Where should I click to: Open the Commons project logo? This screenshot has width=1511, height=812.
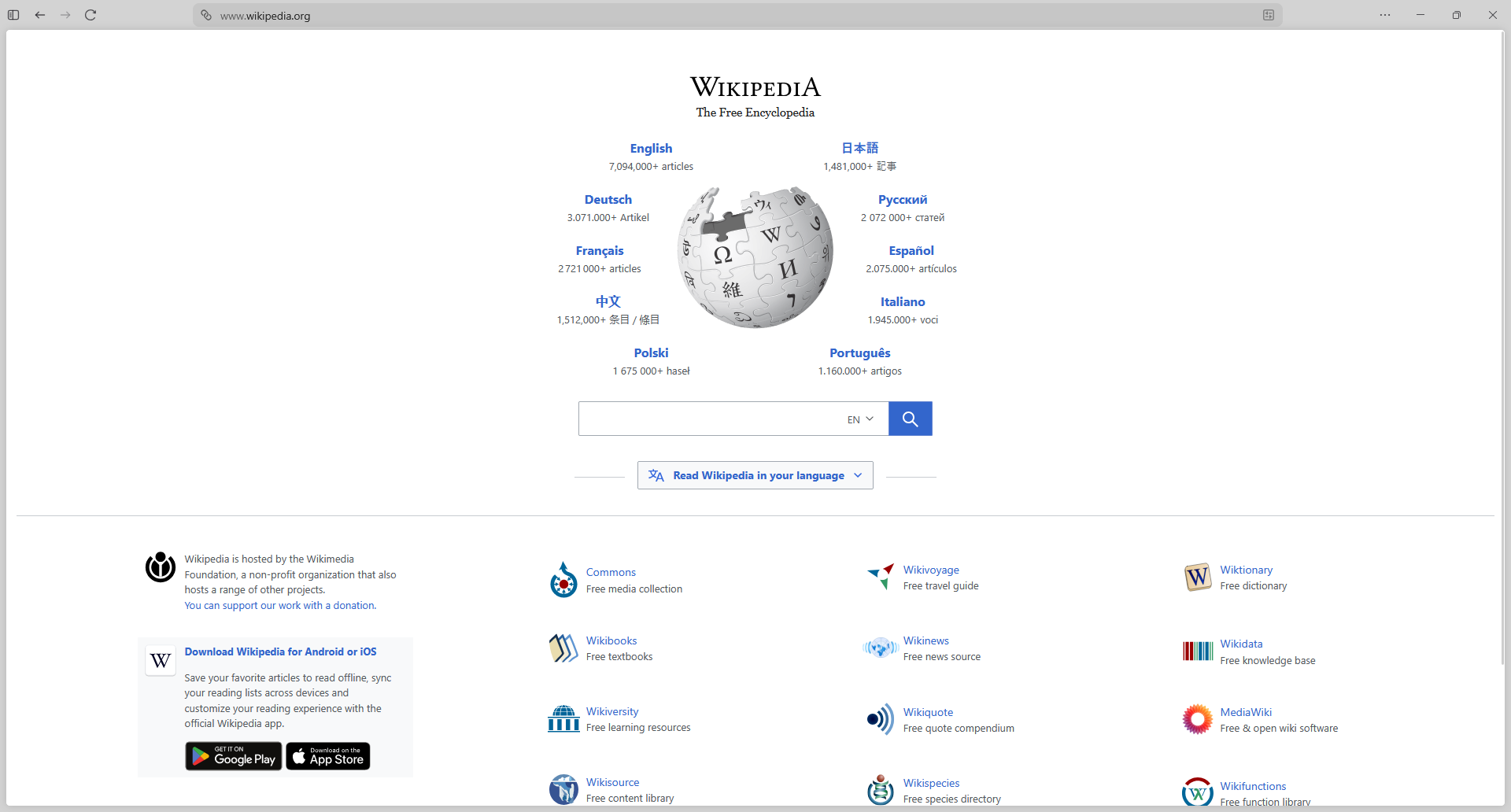point(563,581)
